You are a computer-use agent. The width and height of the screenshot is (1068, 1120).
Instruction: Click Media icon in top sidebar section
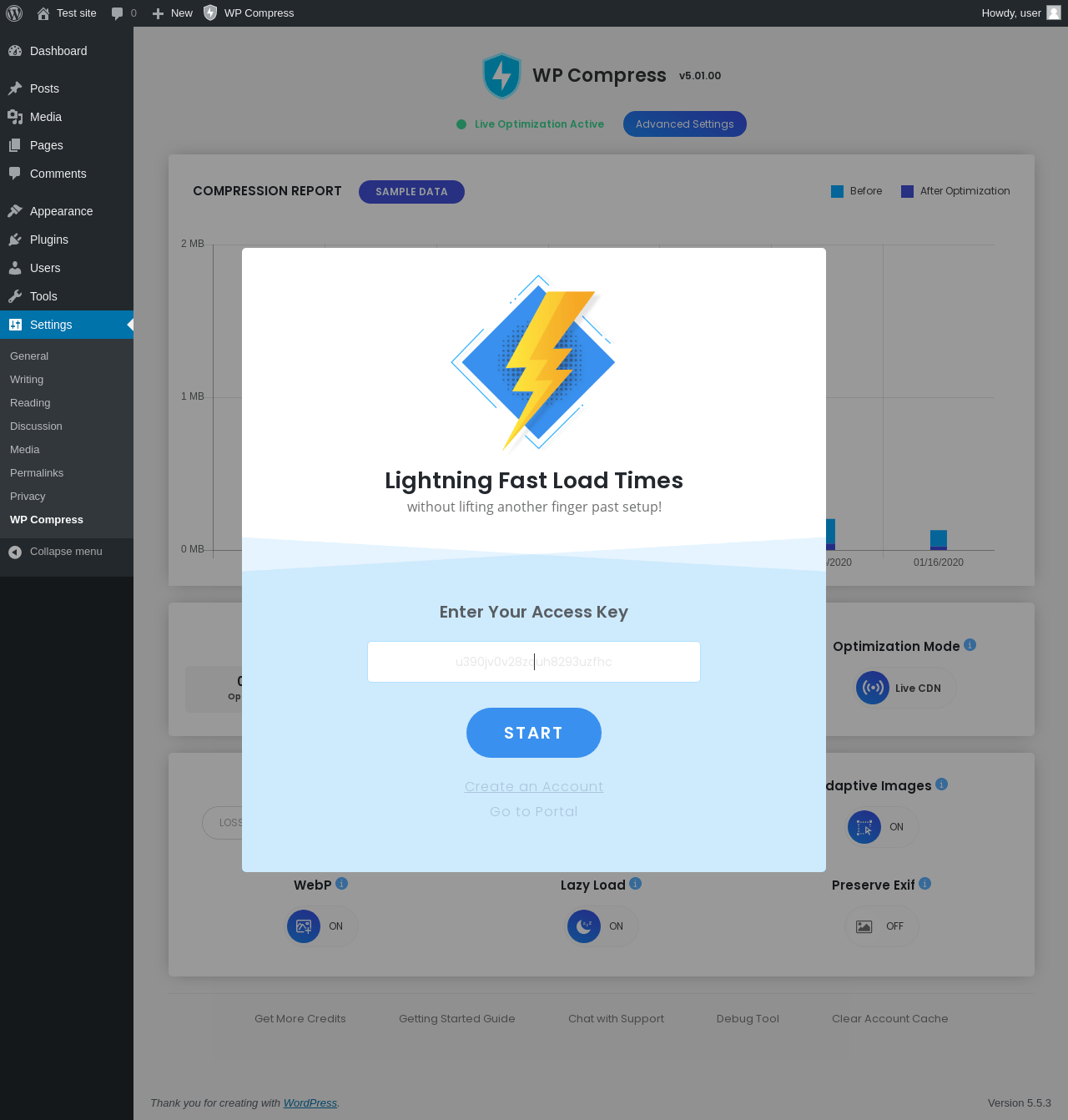(x=15, y=117)
